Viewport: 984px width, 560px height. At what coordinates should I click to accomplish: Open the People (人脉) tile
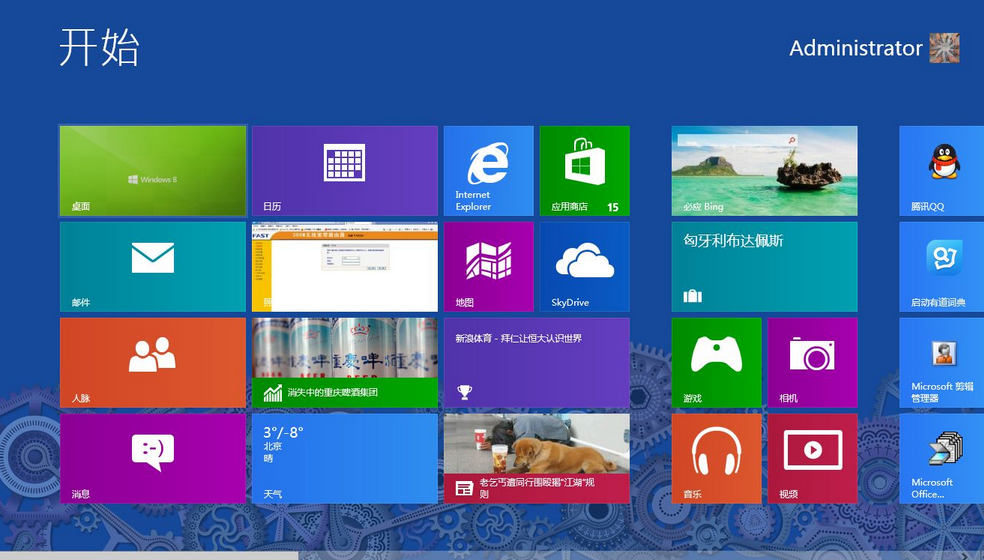tap(153, 363)
